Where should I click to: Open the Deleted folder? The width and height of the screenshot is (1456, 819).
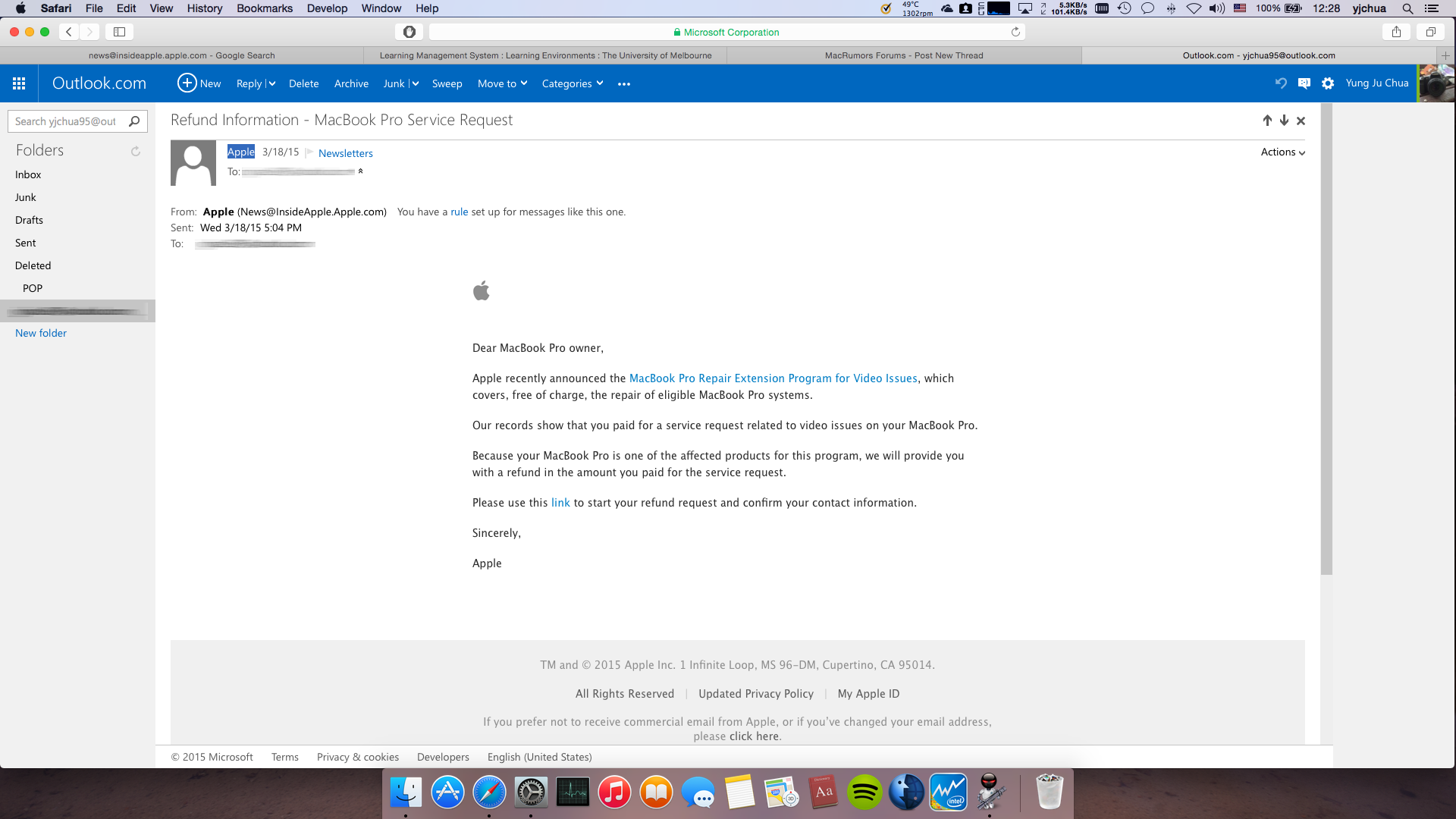pyautogui.click(x=33, y=265)
